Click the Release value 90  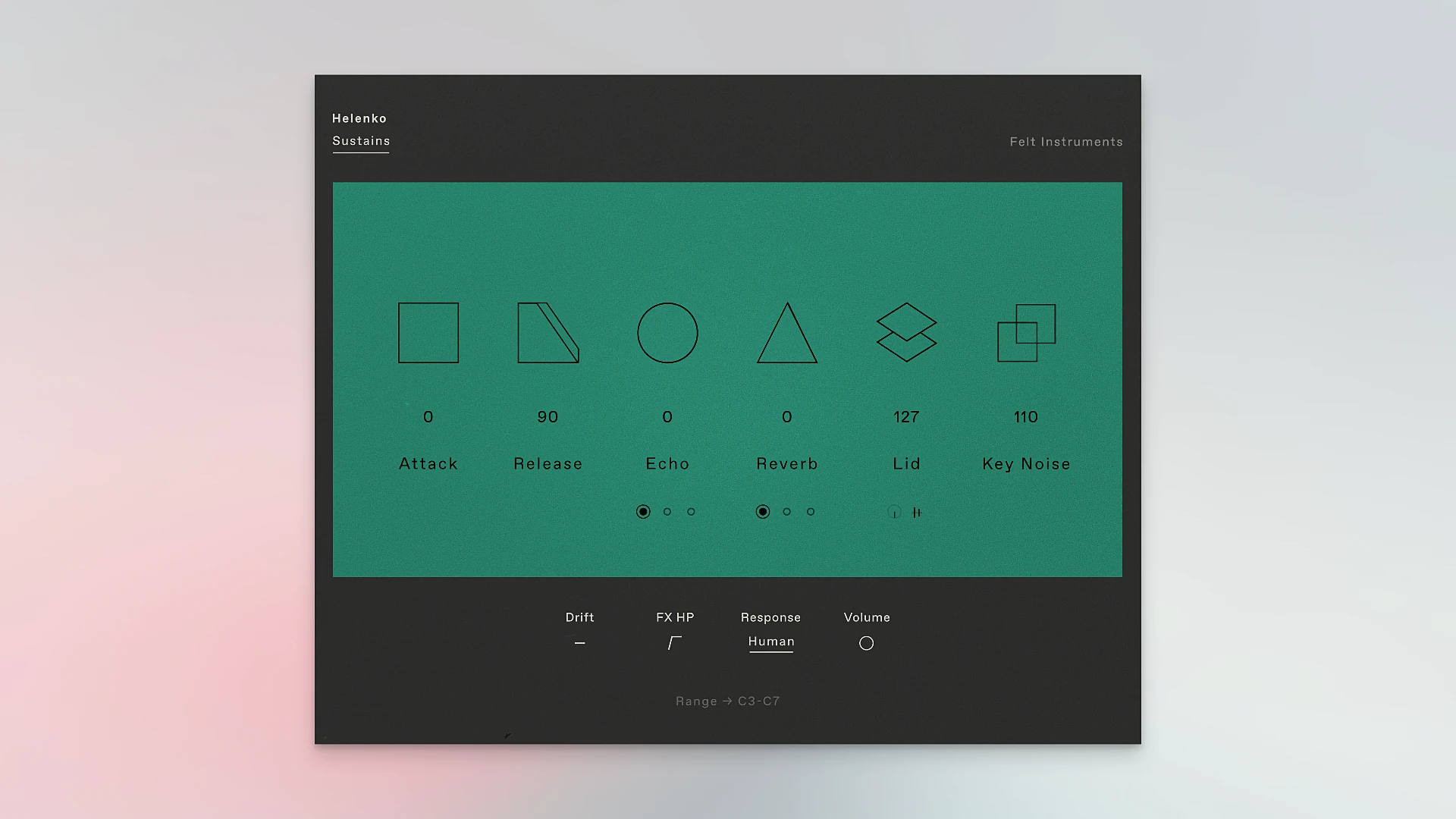pyautogui.click(x=548, y=417)
